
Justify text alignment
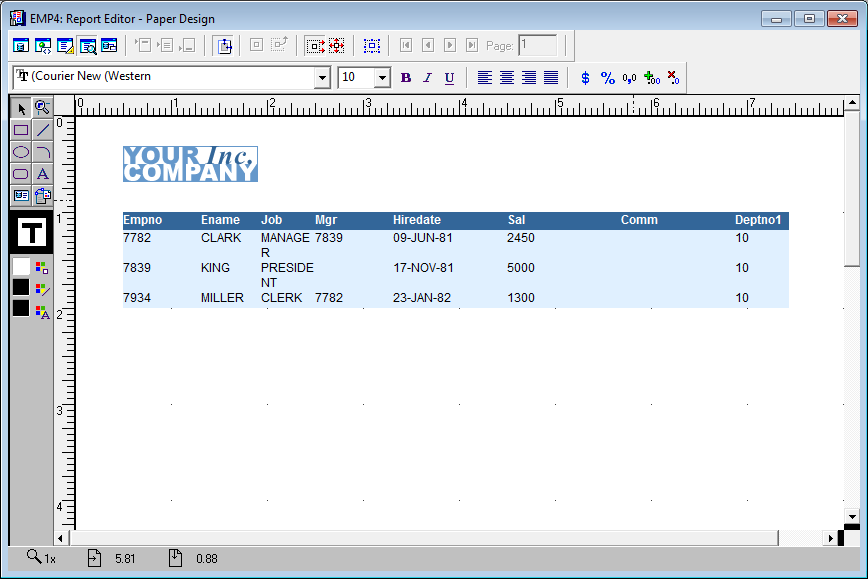(551, 78)
